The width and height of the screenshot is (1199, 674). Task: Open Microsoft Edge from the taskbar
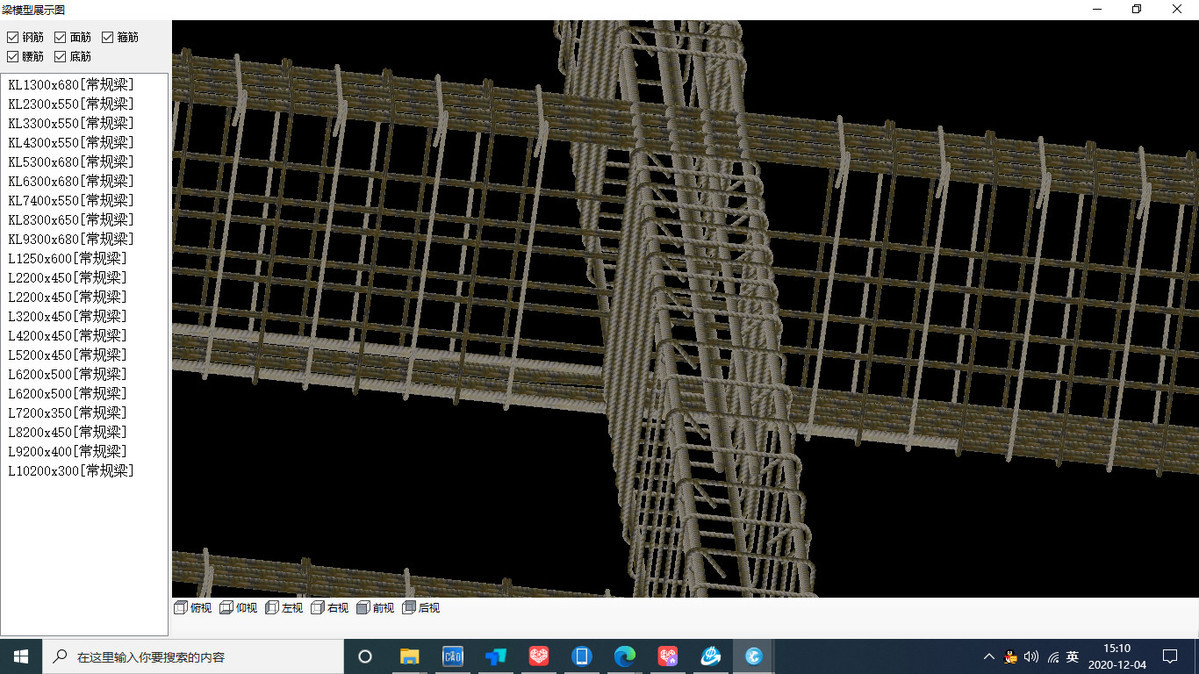tap(625, 656)
